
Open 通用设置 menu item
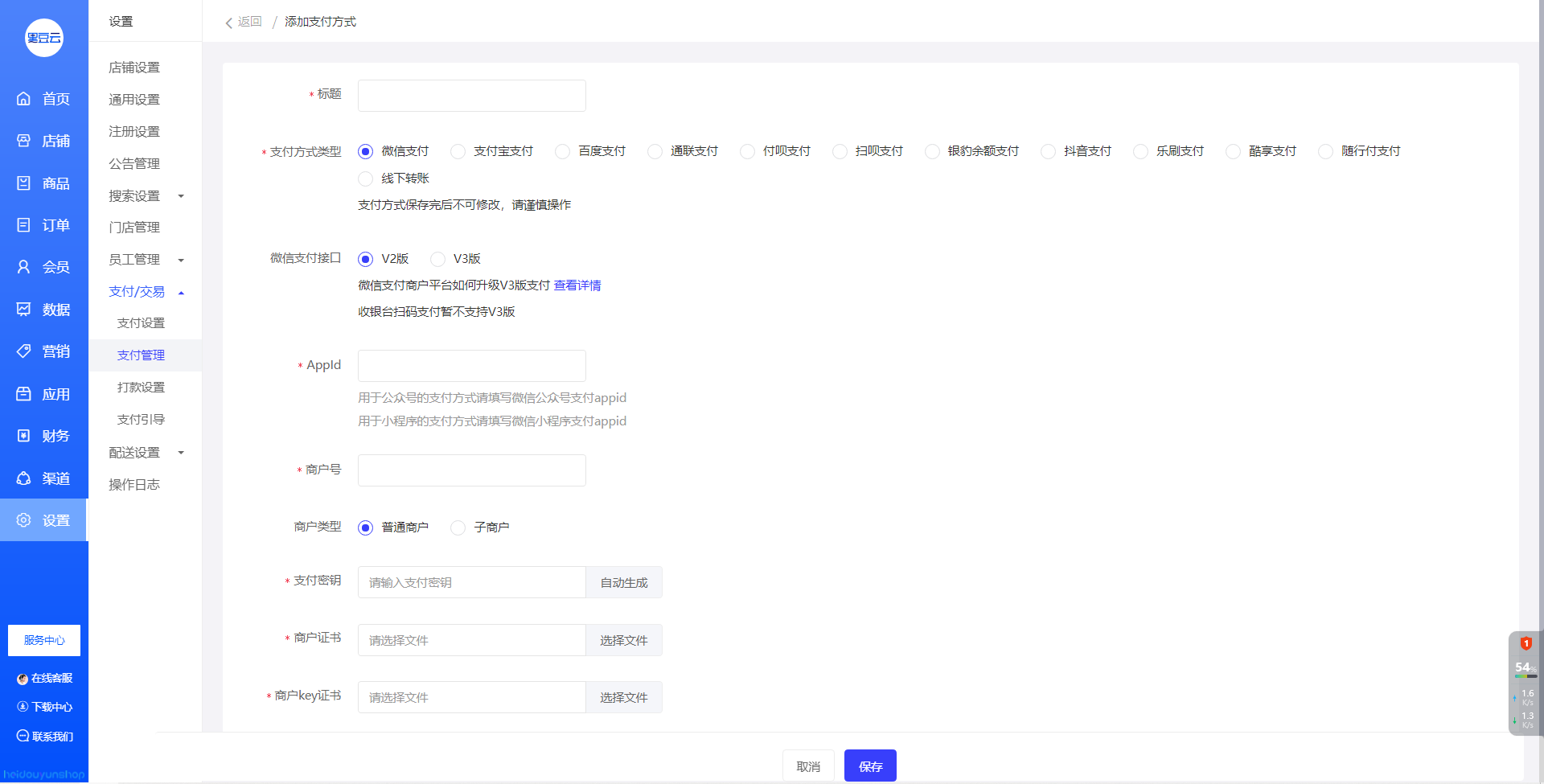tap(134, 100)
